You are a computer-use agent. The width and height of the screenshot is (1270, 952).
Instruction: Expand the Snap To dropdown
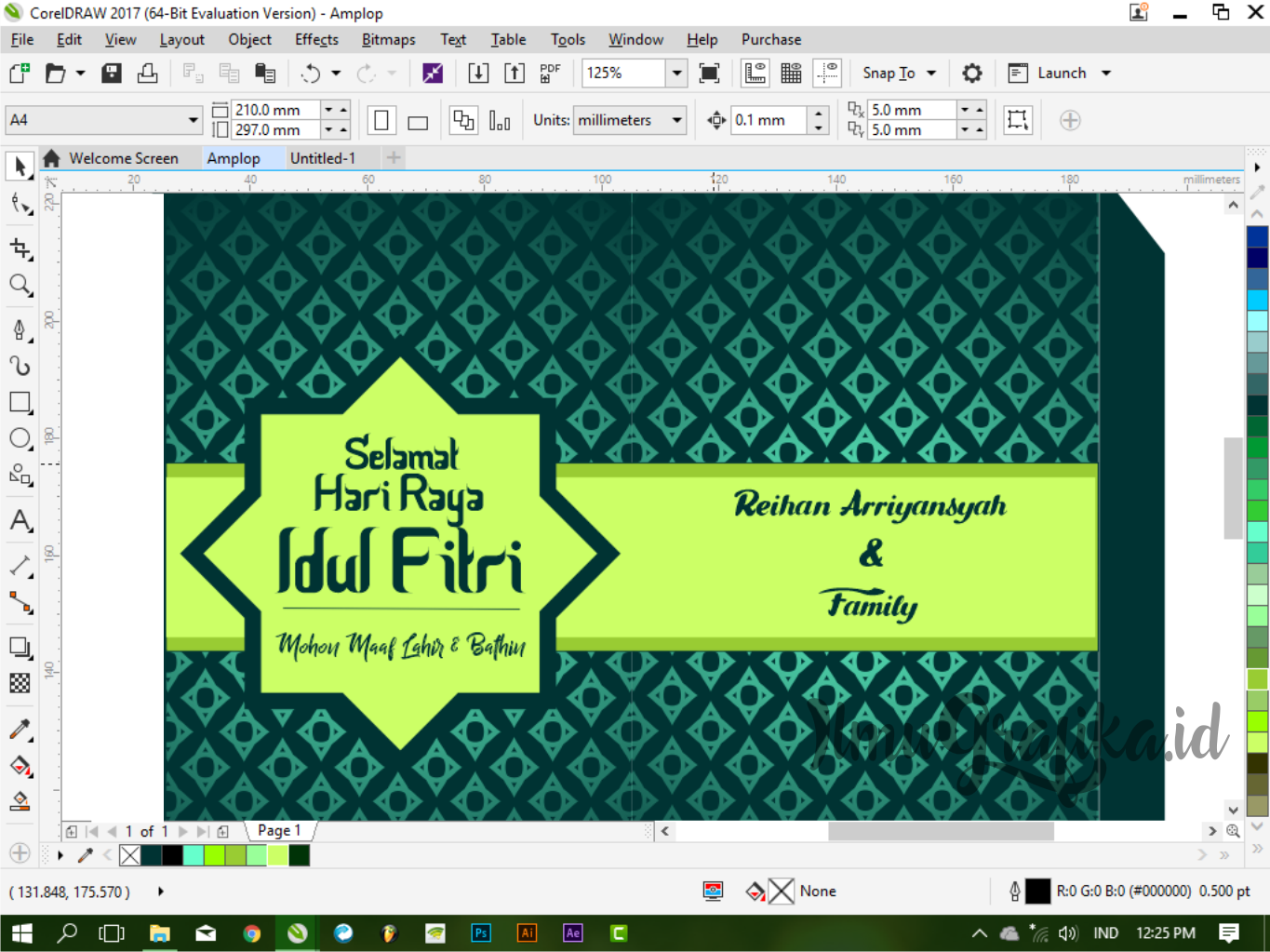(931, 73)
